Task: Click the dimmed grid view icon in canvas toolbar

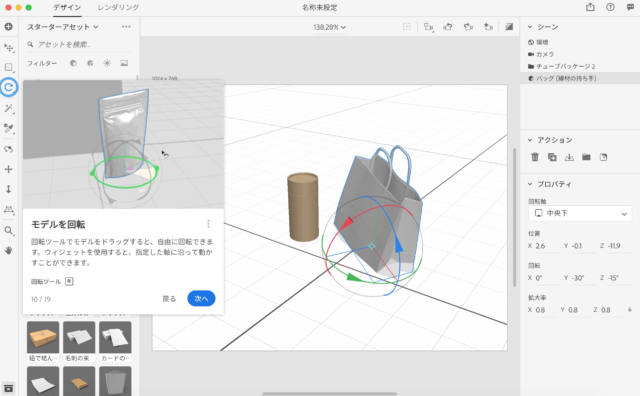Action: [x=407, y=27]
